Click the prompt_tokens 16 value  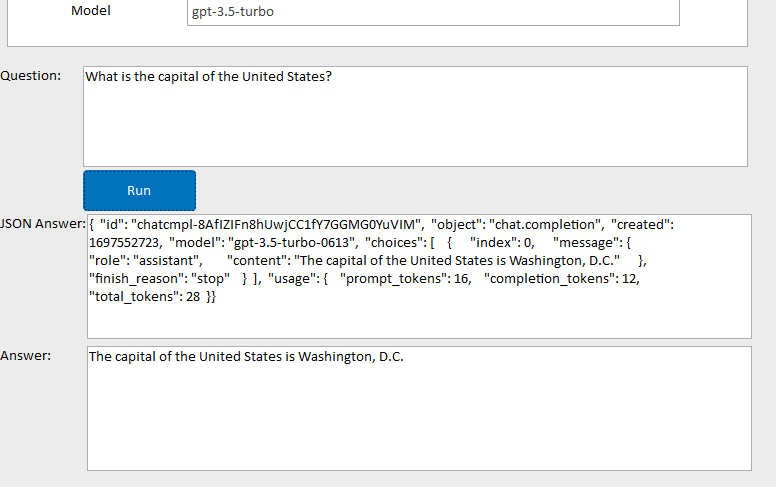tap(404, 279)
